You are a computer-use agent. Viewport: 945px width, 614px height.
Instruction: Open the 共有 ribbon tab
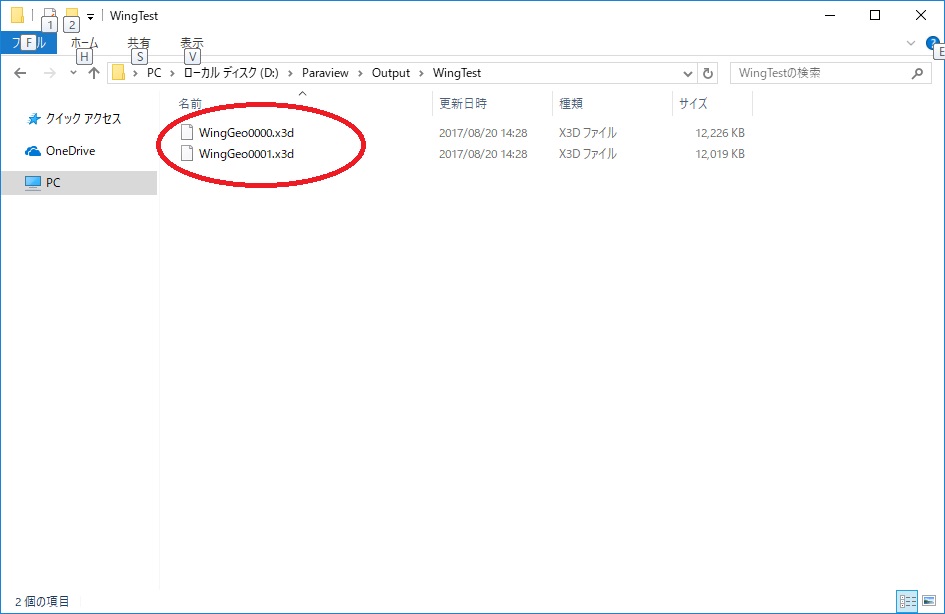pos(139,43)
